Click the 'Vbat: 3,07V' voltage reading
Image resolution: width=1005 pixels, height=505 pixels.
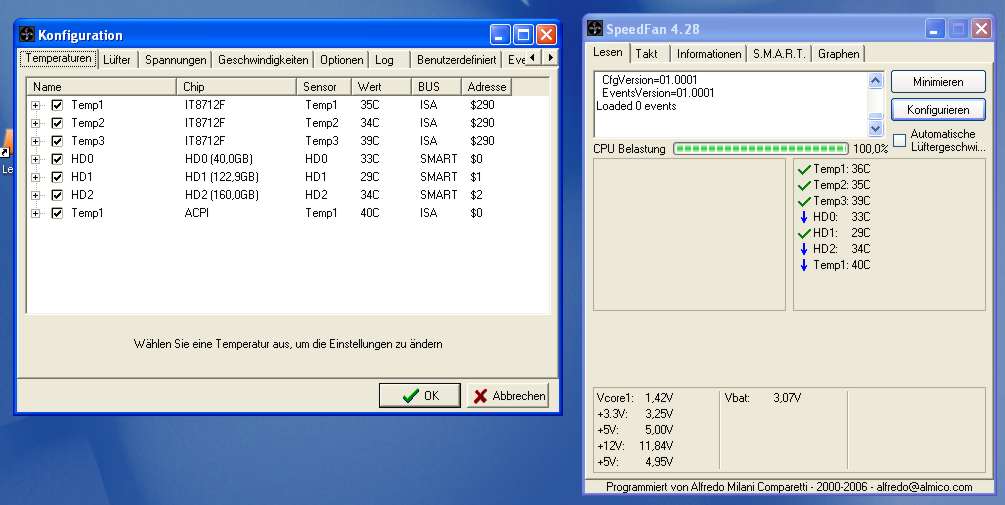click(763, 398)
